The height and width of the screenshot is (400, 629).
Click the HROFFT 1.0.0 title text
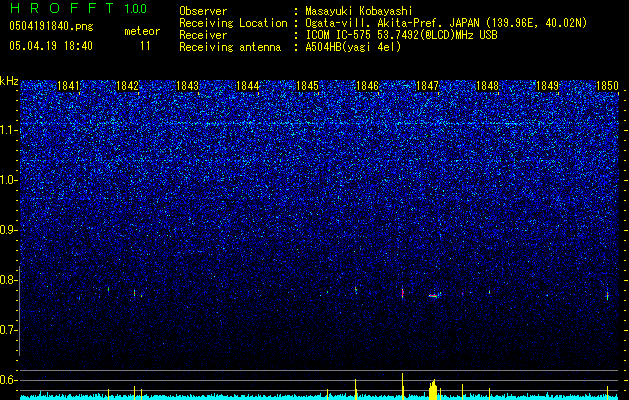[78, 8]
